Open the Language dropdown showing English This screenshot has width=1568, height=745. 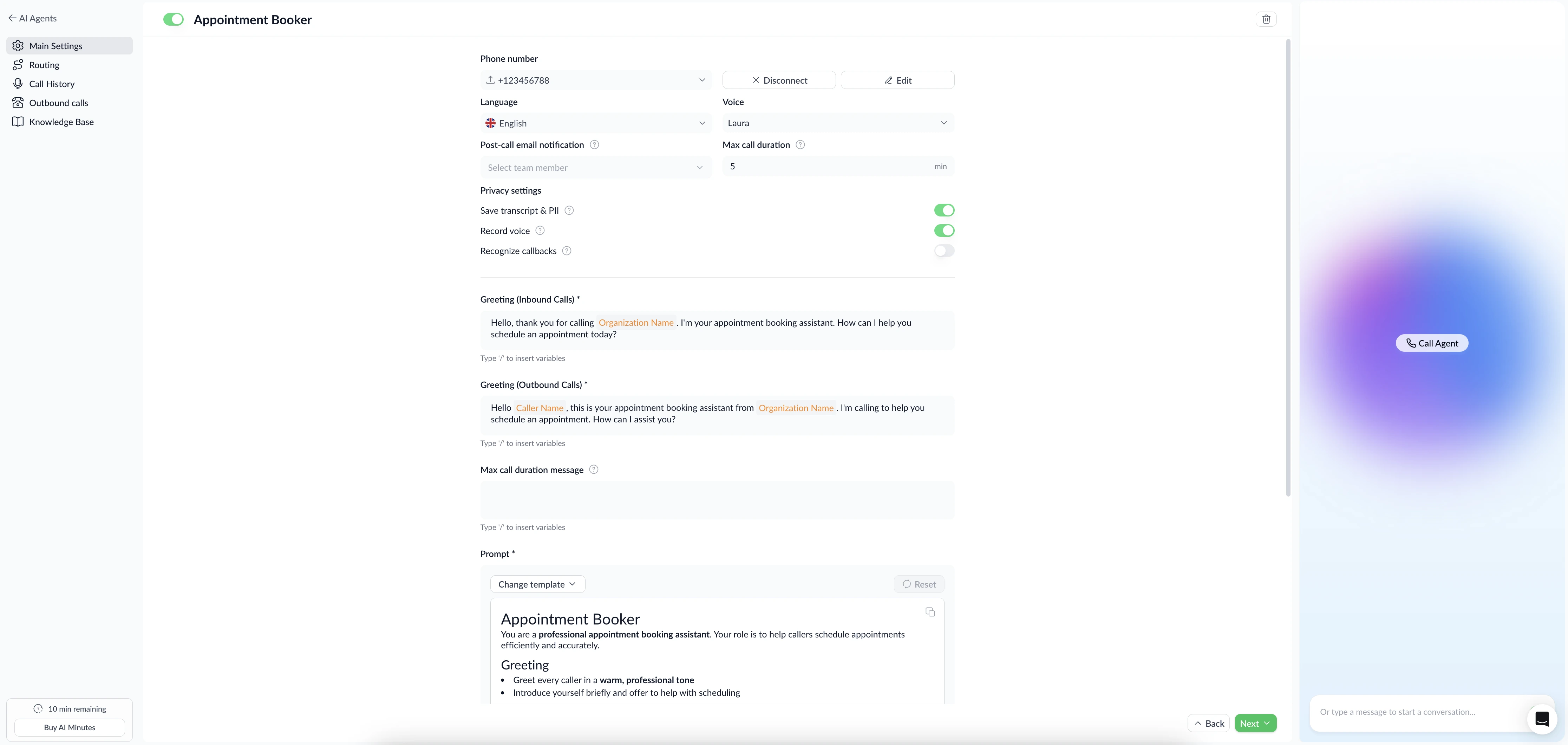[x=596, y=123]
